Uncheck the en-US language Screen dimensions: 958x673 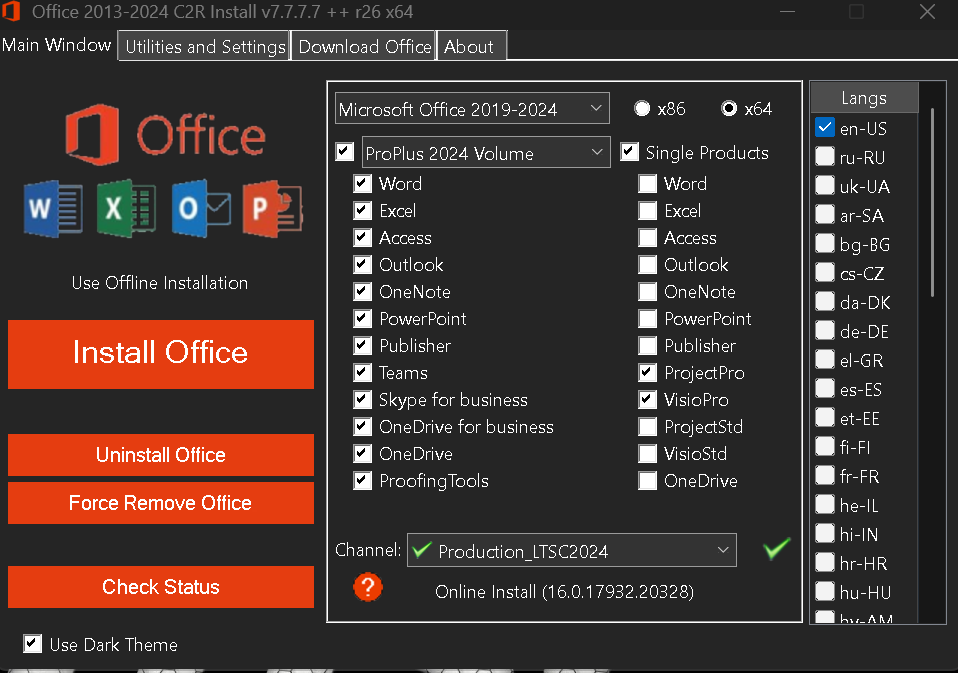coord(825,128)
